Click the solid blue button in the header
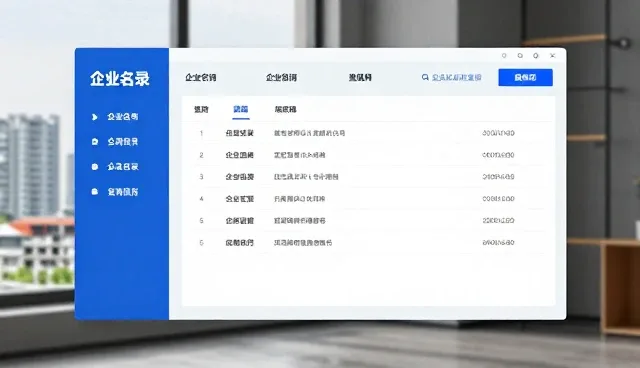 click(x=525, y=78)
